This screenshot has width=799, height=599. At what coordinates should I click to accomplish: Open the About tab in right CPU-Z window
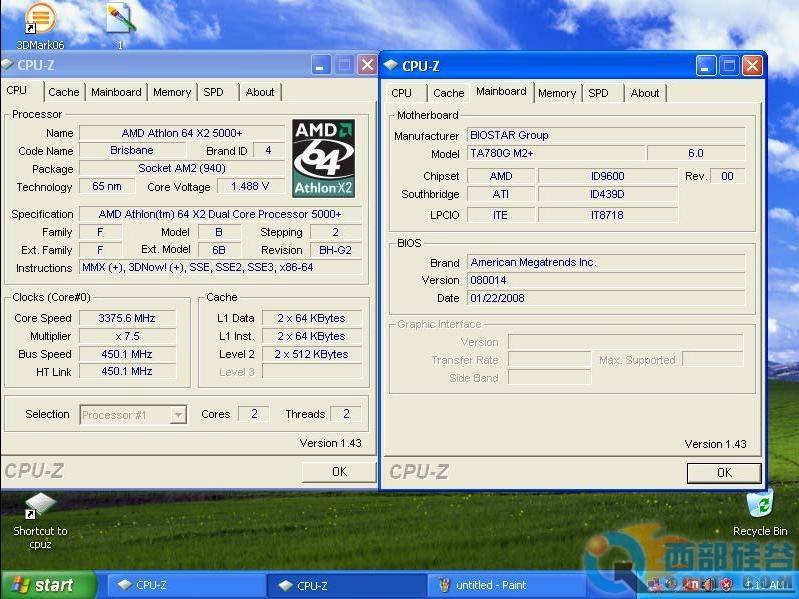coord(645,93)
